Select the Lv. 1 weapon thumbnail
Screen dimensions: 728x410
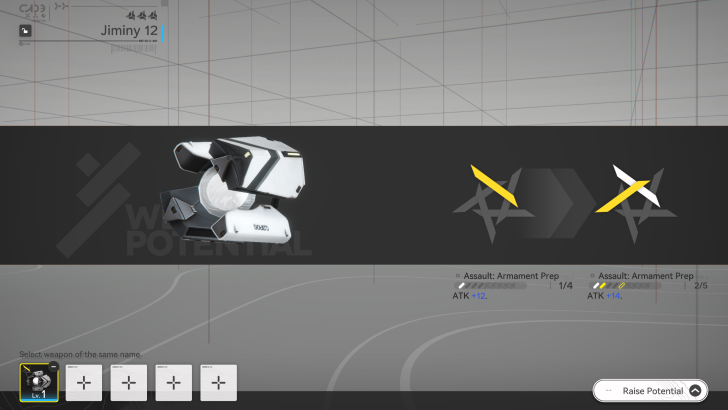39,382
